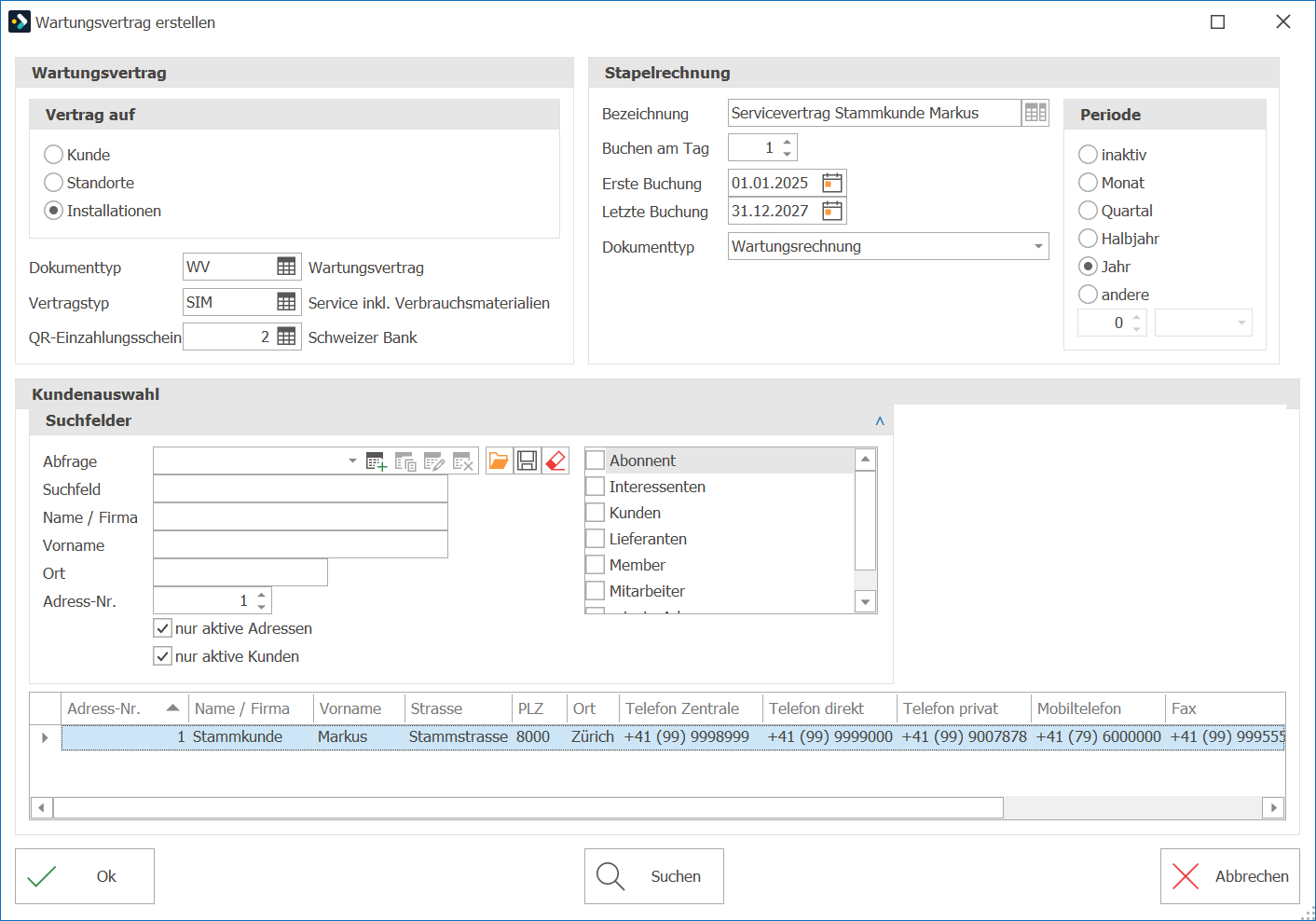Screen dimensions: 1316x921
Task: Open the calendar for Erste Buchung
Action: pyautogui.click(x=832, y=183)
